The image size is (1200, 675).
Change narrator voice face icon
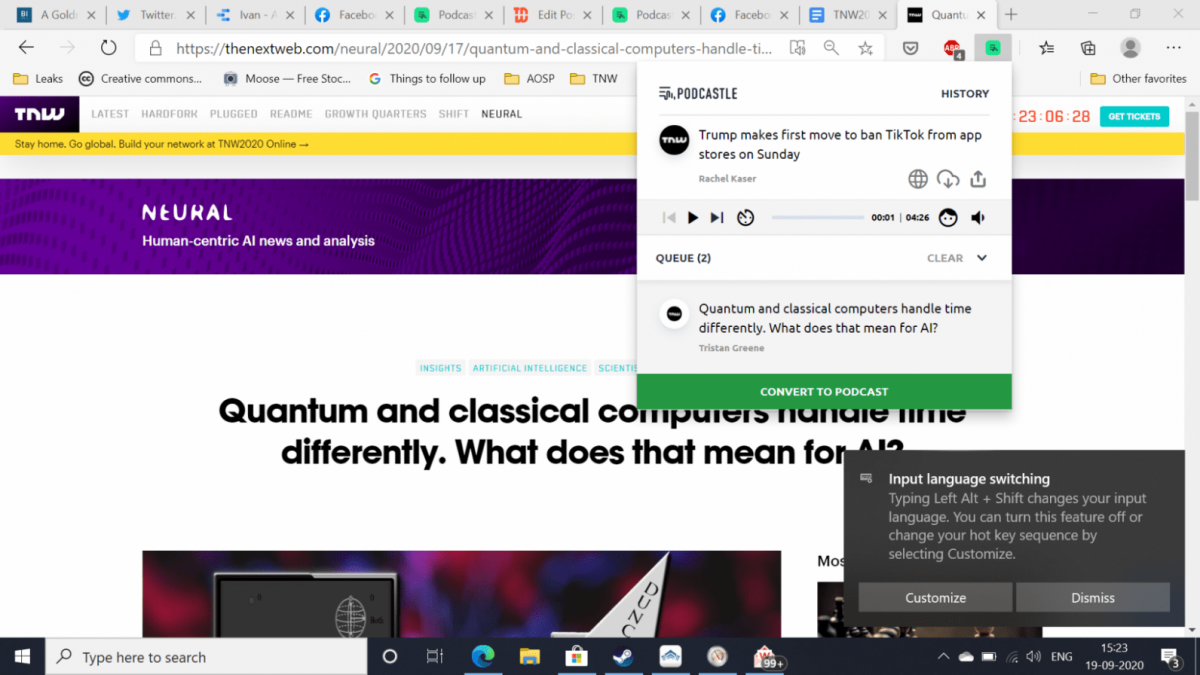click(x=948, y=217)
